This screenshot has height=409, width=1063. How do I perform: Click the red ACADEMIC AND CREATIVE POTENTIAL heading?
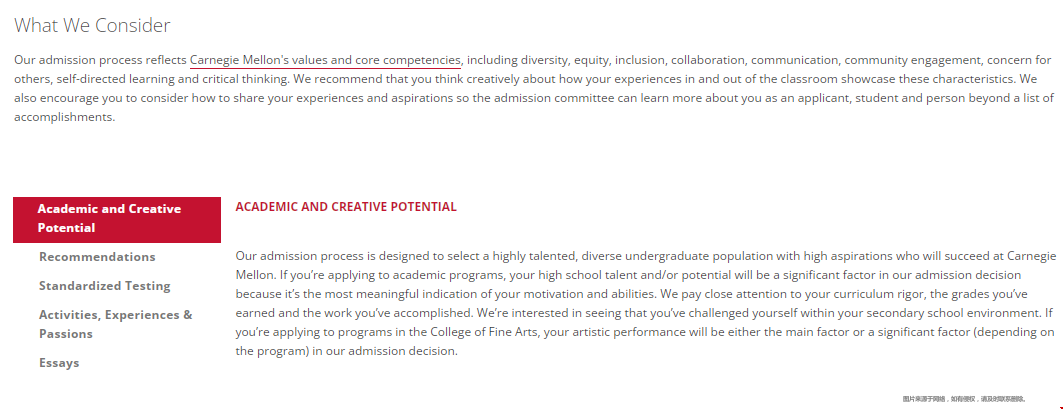[x=346, y=207]
